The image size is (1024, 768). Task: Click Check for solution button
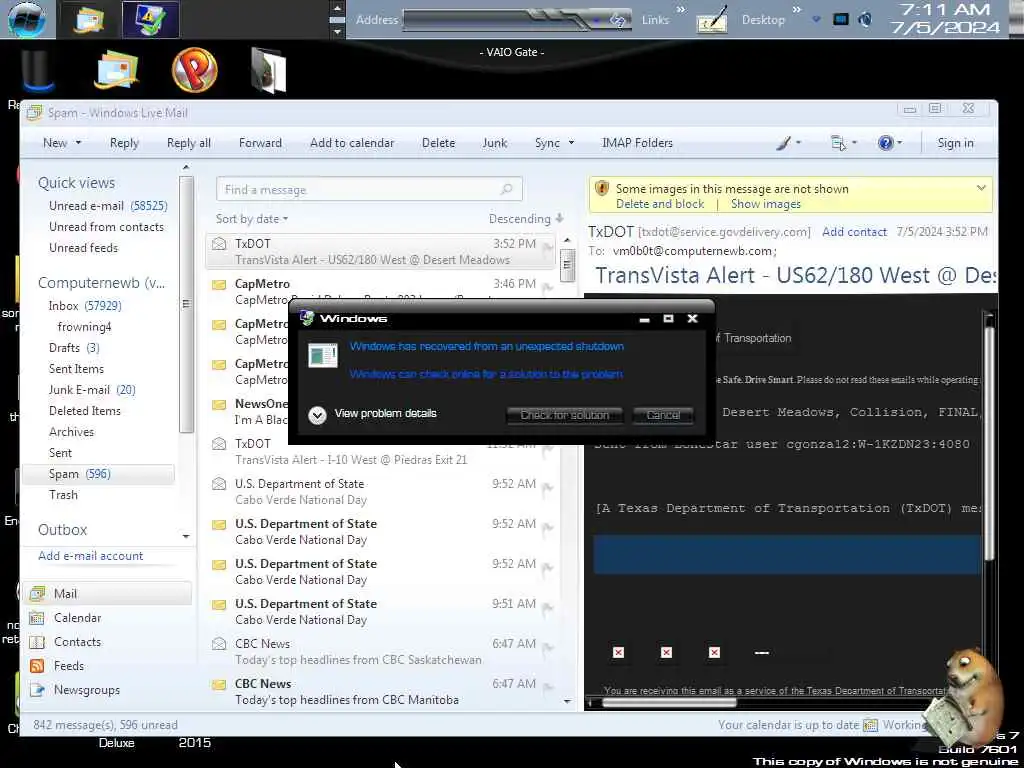click(565, 415)
